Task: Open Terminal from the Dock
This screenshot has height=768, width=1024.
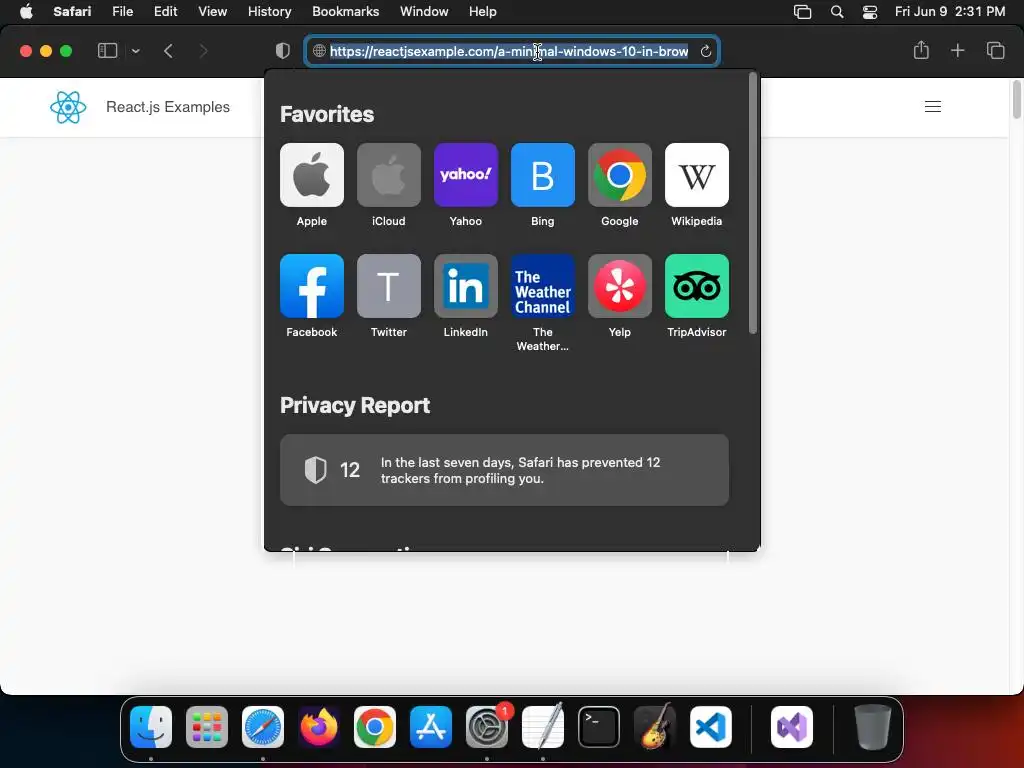Action: point(599,727)
